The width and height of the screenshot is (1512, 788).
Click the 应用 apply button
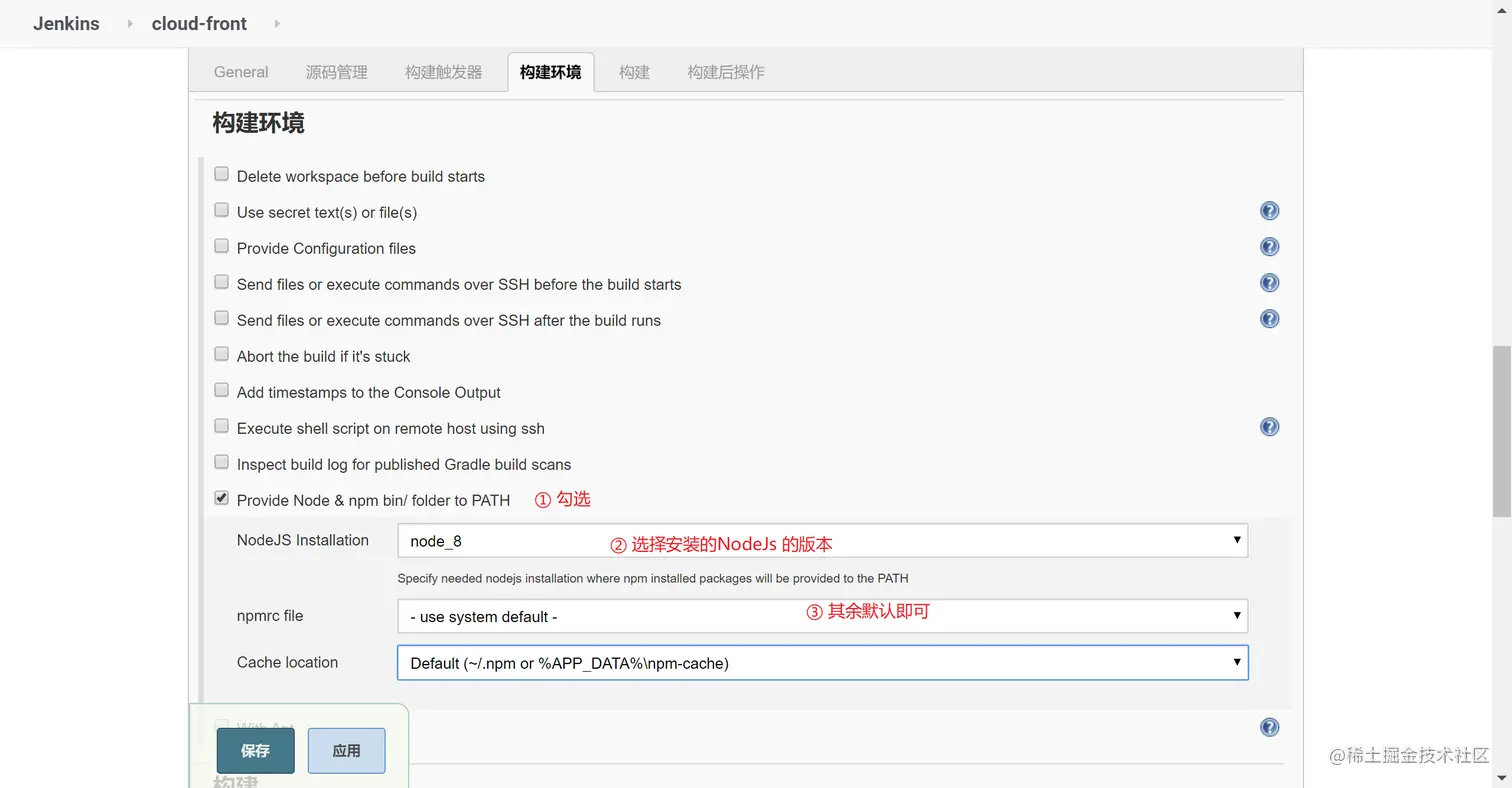click(x=346, y=750)
